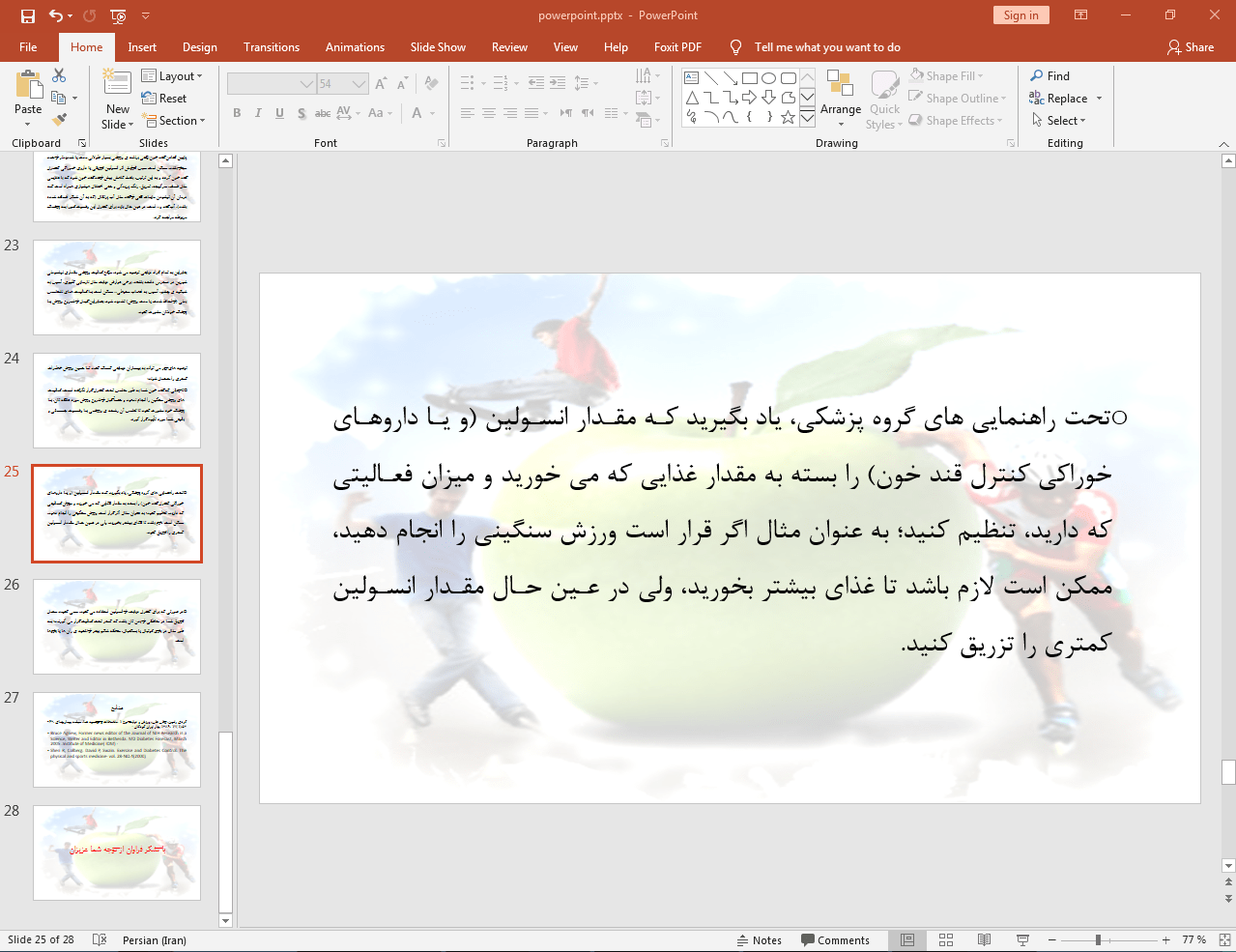Open the Section dropdown
The height and width of the screenshot is (952, 1236).
pos(175,120)
